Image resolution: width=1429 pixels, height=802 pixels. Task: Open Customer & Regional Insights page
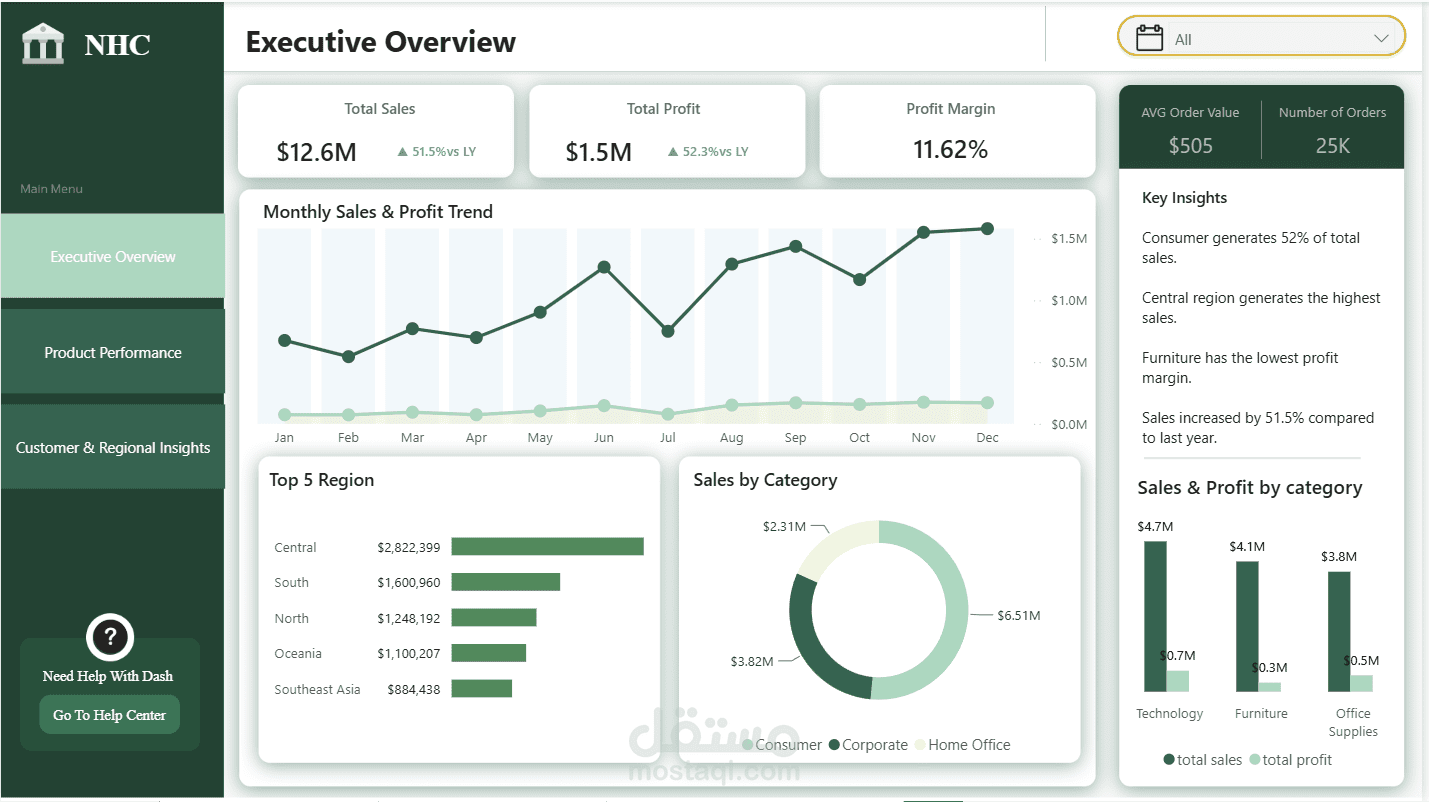tap(112, 447)
